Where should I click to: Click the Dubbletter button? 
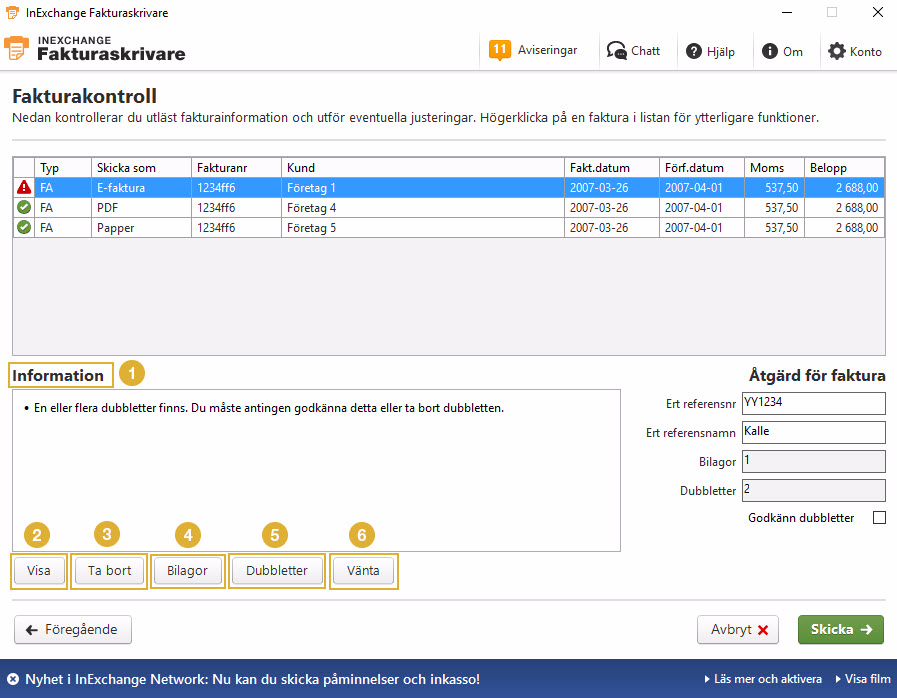coord(277,570)
